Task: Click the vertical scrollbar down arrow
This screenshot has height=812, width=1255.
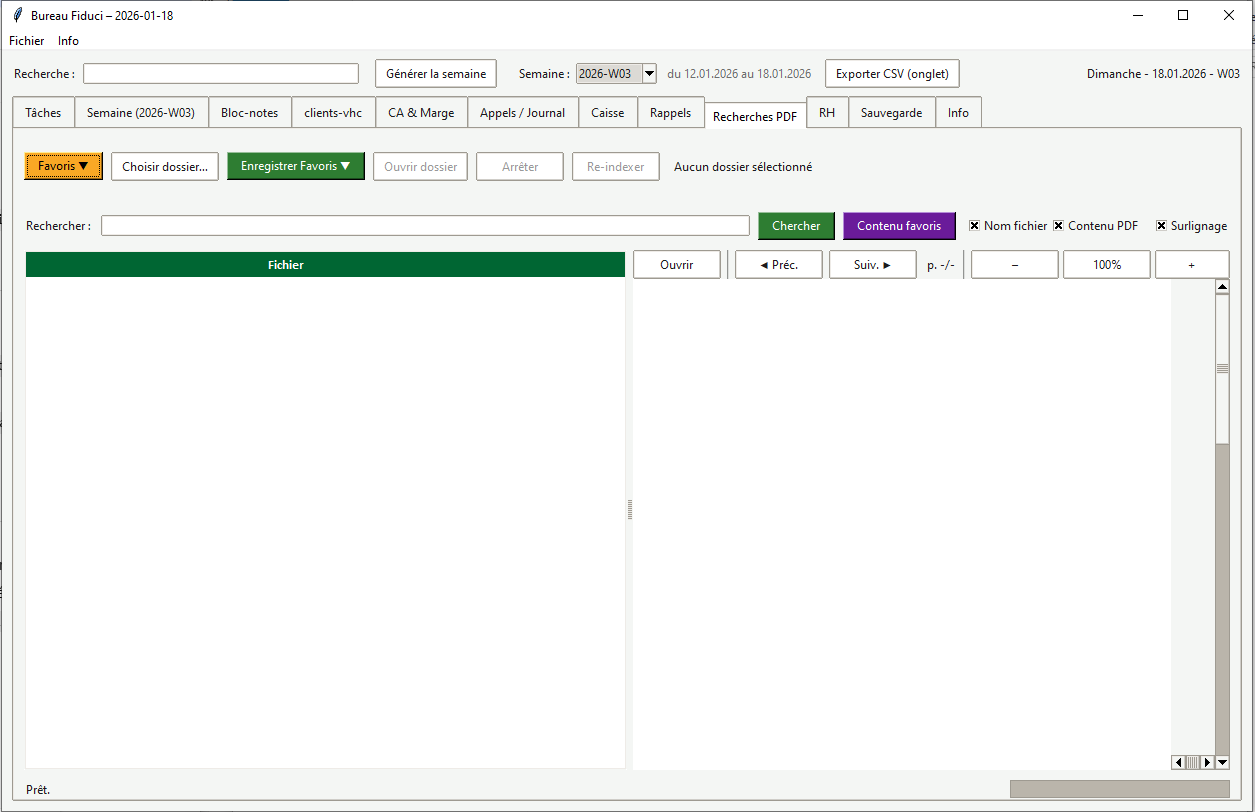Action: tap(1222, 762)
